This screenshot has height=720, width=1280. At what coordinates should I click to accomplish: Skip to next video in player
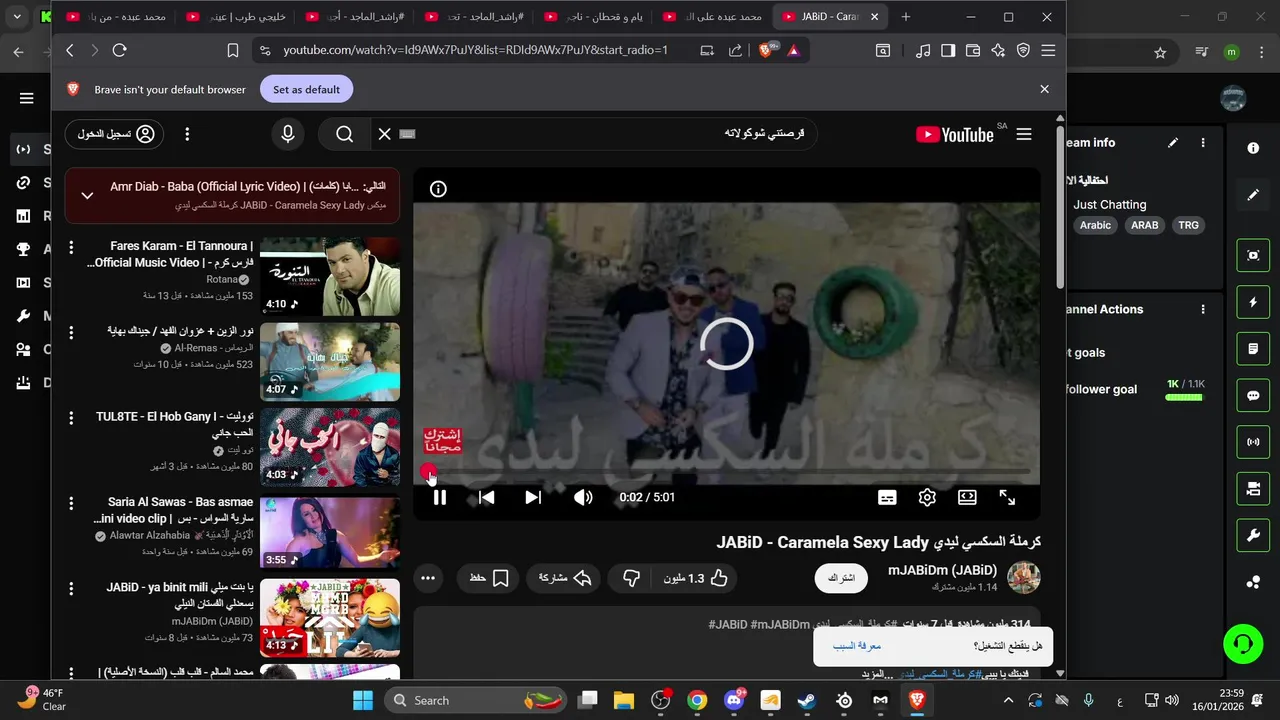point(533,497)
